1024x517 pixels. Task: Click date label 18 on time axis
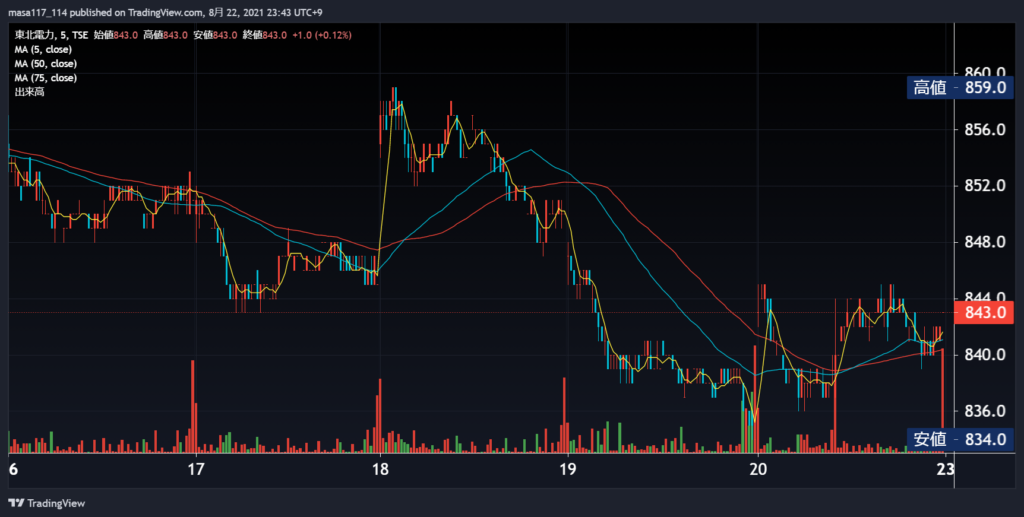point(380,469)
